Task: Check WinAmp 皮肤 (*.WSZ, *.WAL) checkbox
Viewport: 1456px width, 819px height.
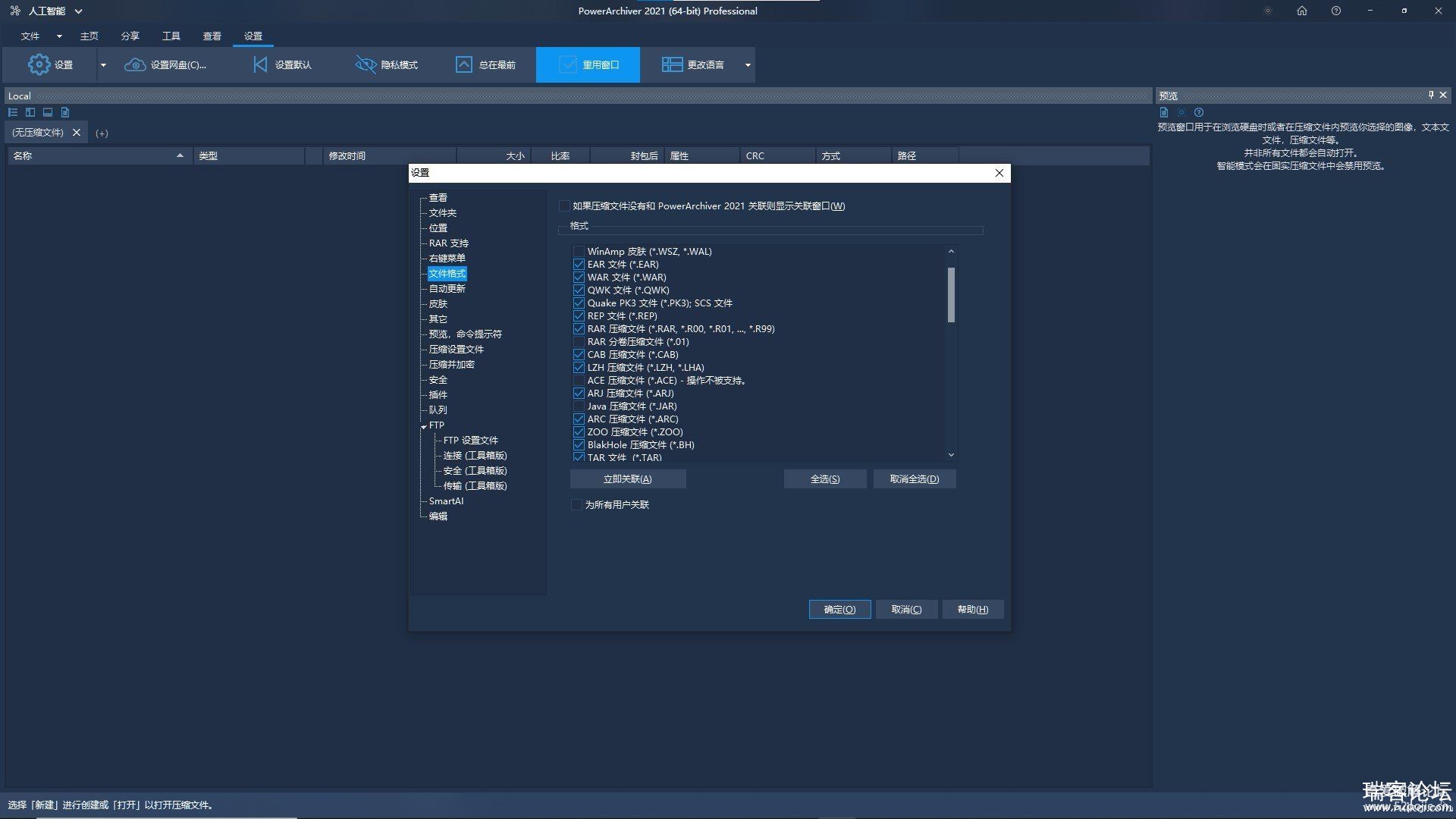Action: (579, 252)
